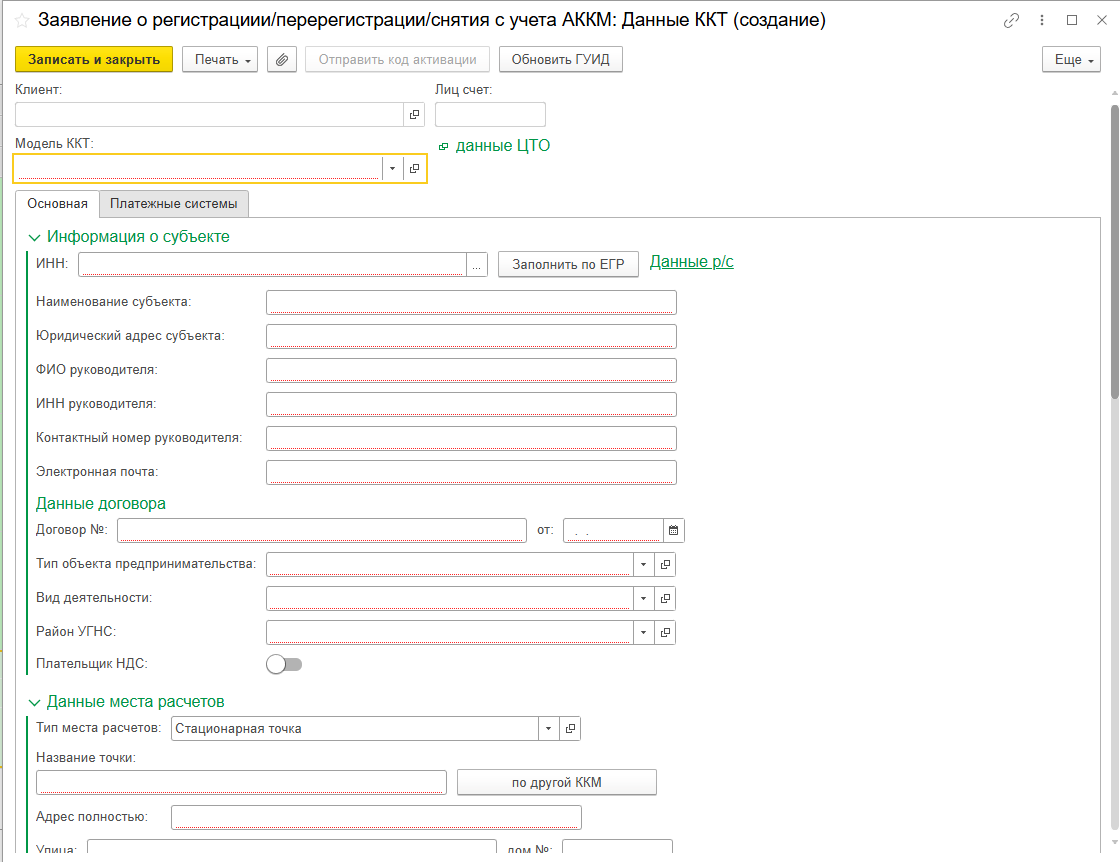Screen dimensions: 1120x862
Task: Focus Наименование субъекта field
Action: (471, 302)
